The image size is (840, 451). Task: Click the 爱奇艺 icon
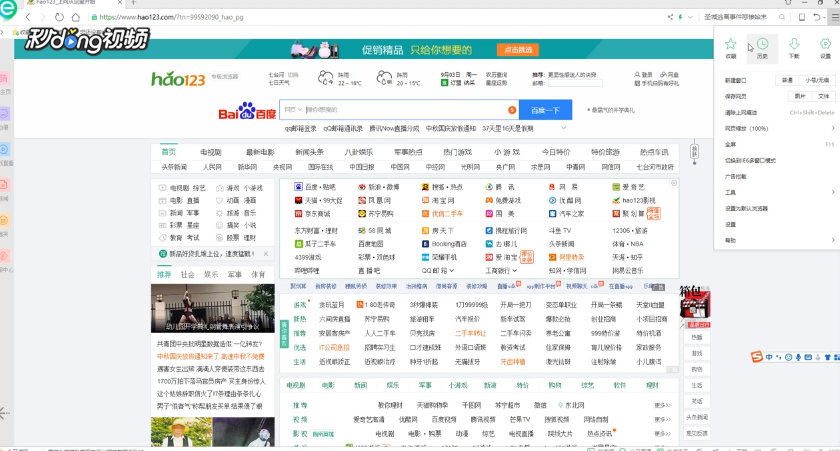pos(616,187)
